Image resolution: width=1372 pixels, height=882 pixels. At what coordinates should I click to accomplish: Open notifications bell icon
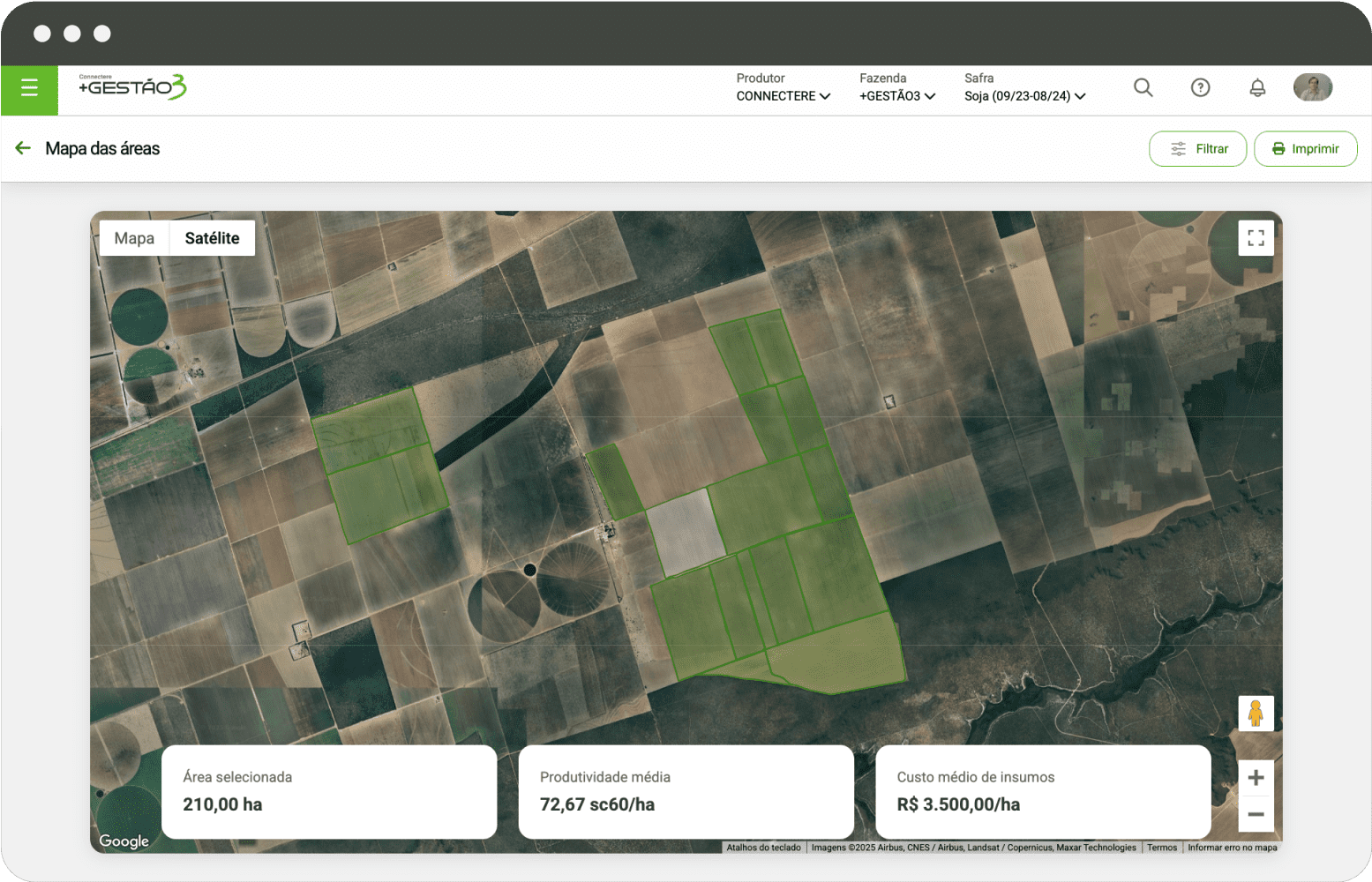pos(1257,87)
